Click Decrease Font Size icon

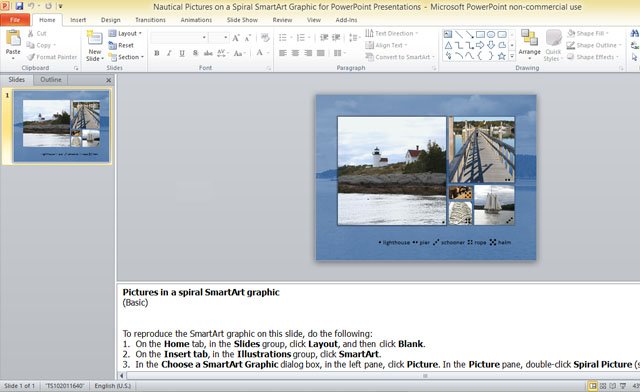[248, 38]
